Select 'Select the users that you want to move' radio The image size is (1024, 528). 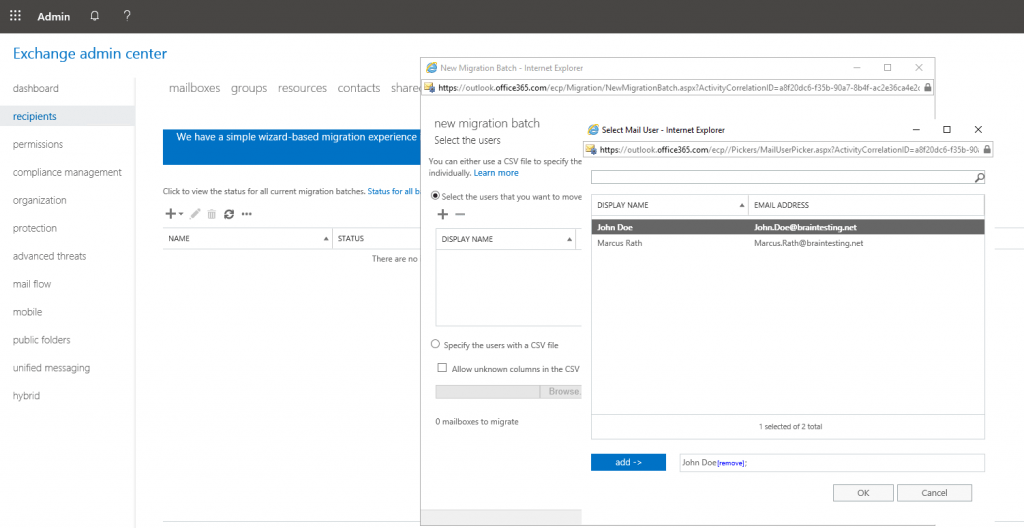pos(436,195)
